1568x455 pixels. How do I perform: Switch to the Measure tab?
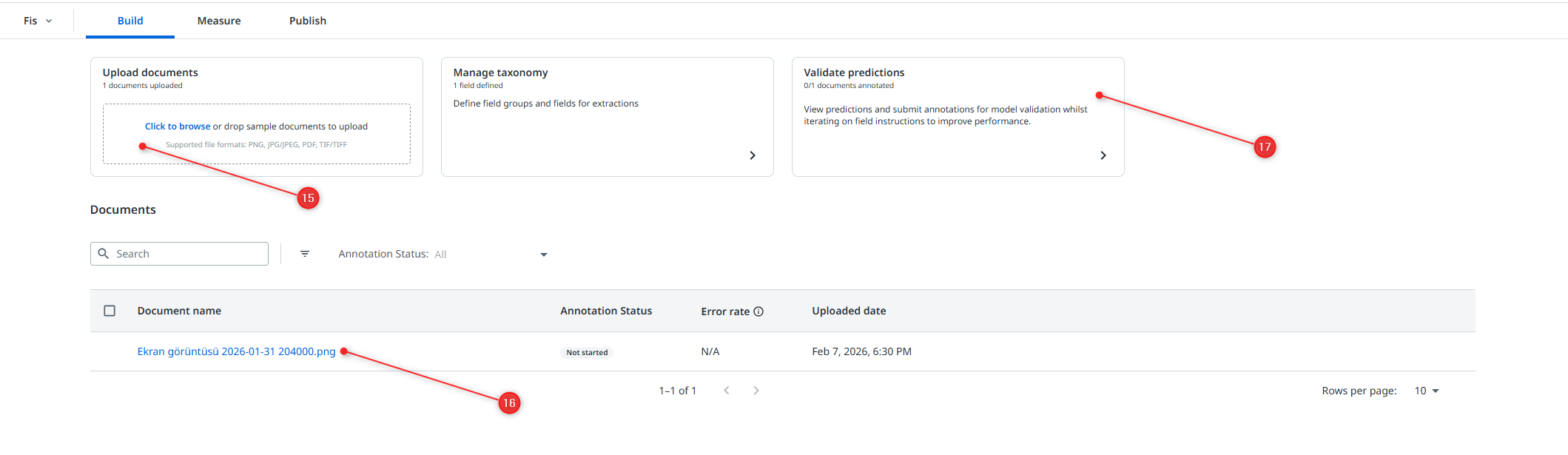tap(219, 21)
